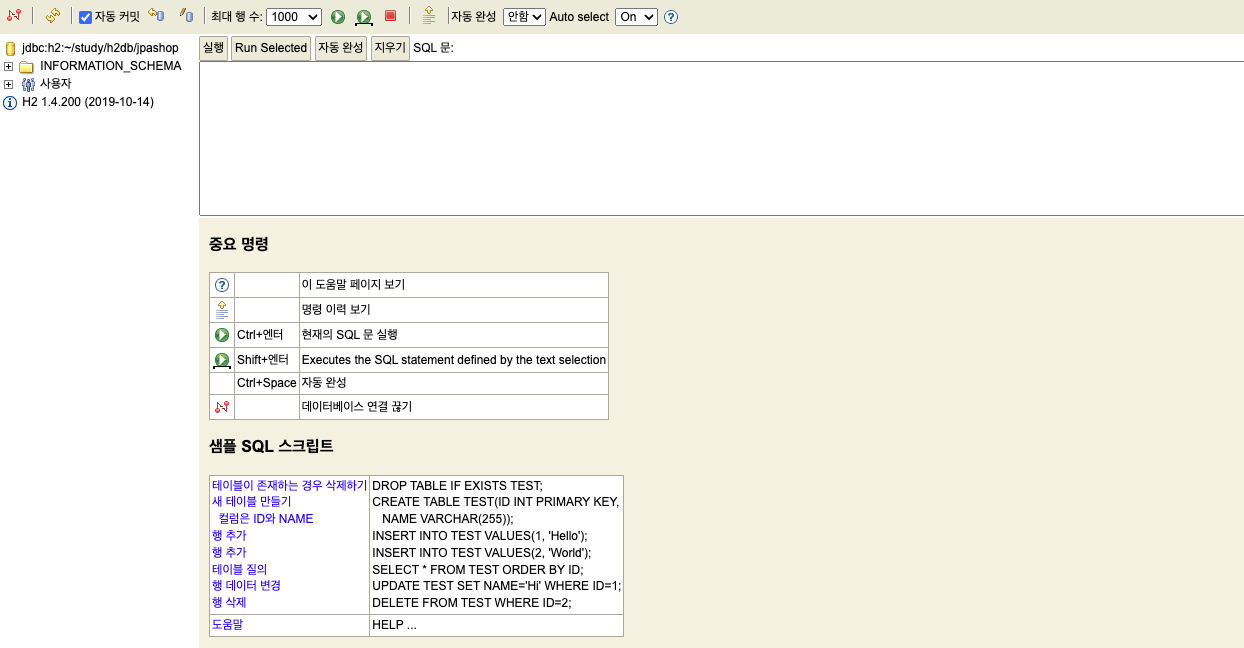Click the run selected icon in the toolbar

coord(364,17)
